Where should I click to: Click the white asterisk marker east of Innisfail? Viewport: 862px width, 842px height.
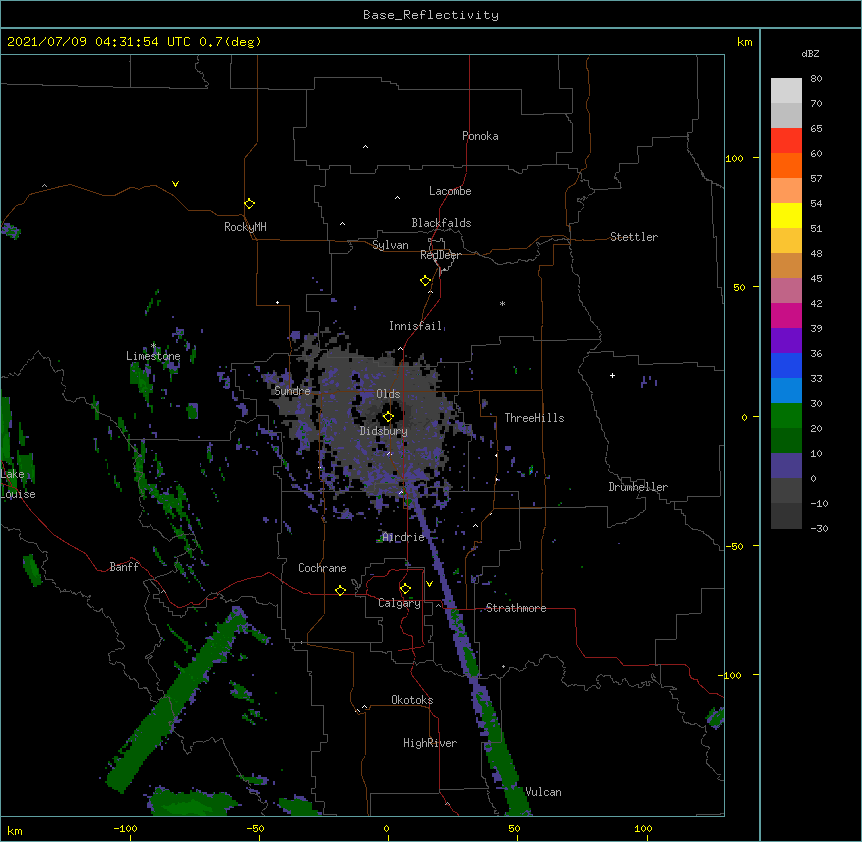[x=502, y=303]
